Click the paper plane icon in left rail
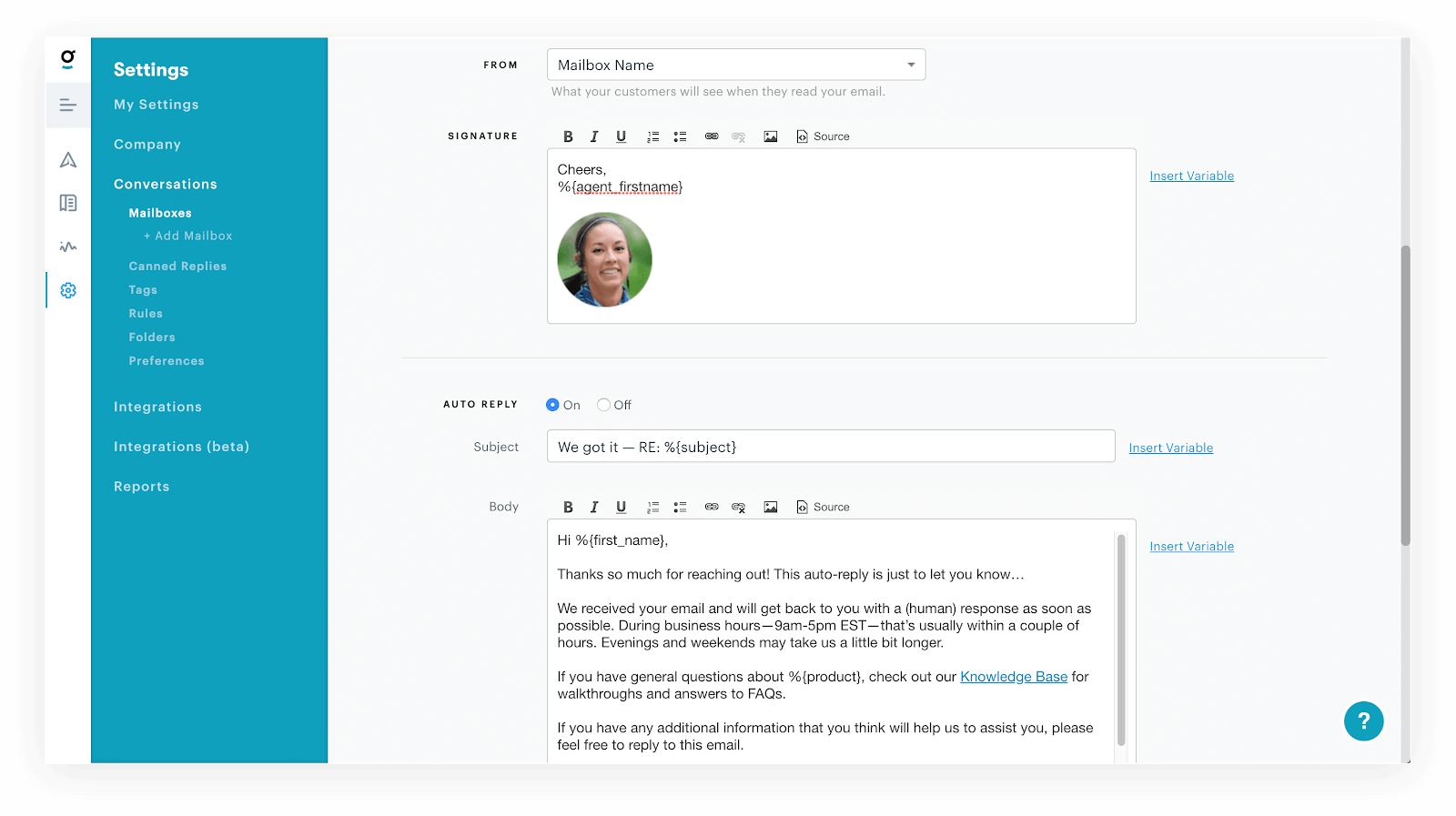 (x=68, y=160)
